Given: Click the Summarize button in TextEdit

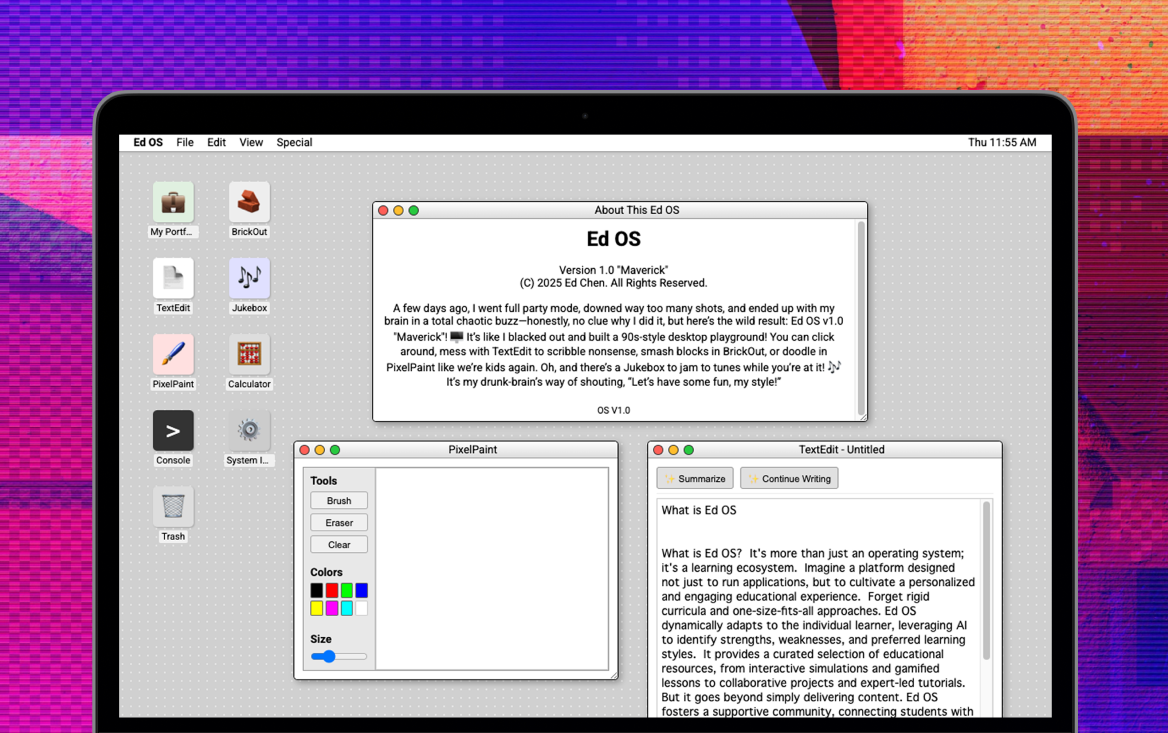Looking at the screenshot, I should [695, 479].
